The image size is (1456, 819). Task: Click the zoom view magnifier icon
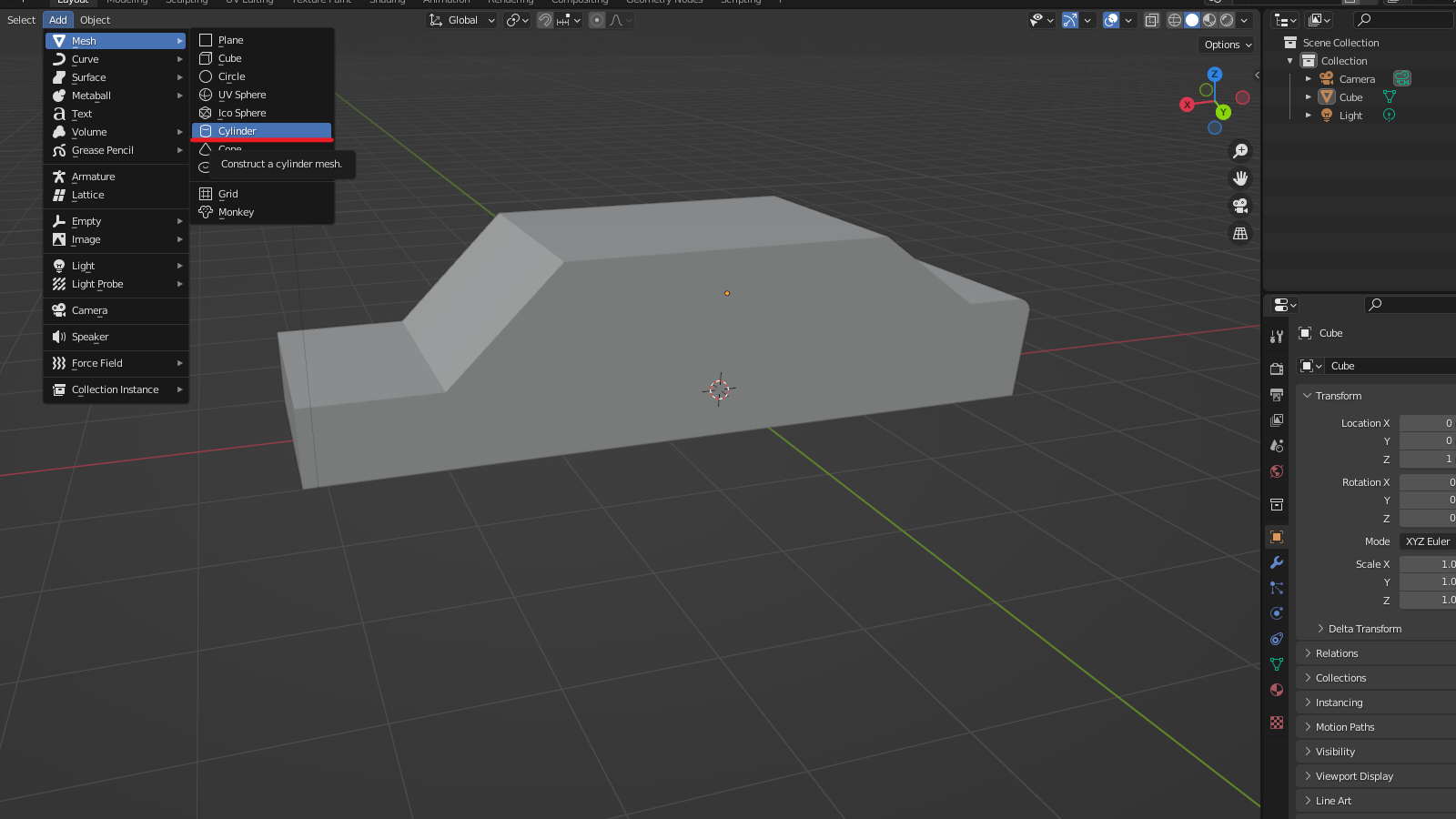point(1240,151)
